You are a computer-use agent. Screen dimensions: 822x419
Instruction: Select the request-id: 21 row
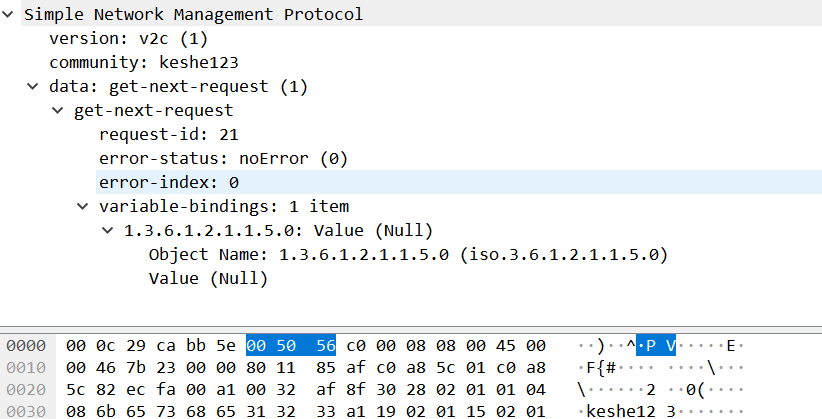[168, 135]
